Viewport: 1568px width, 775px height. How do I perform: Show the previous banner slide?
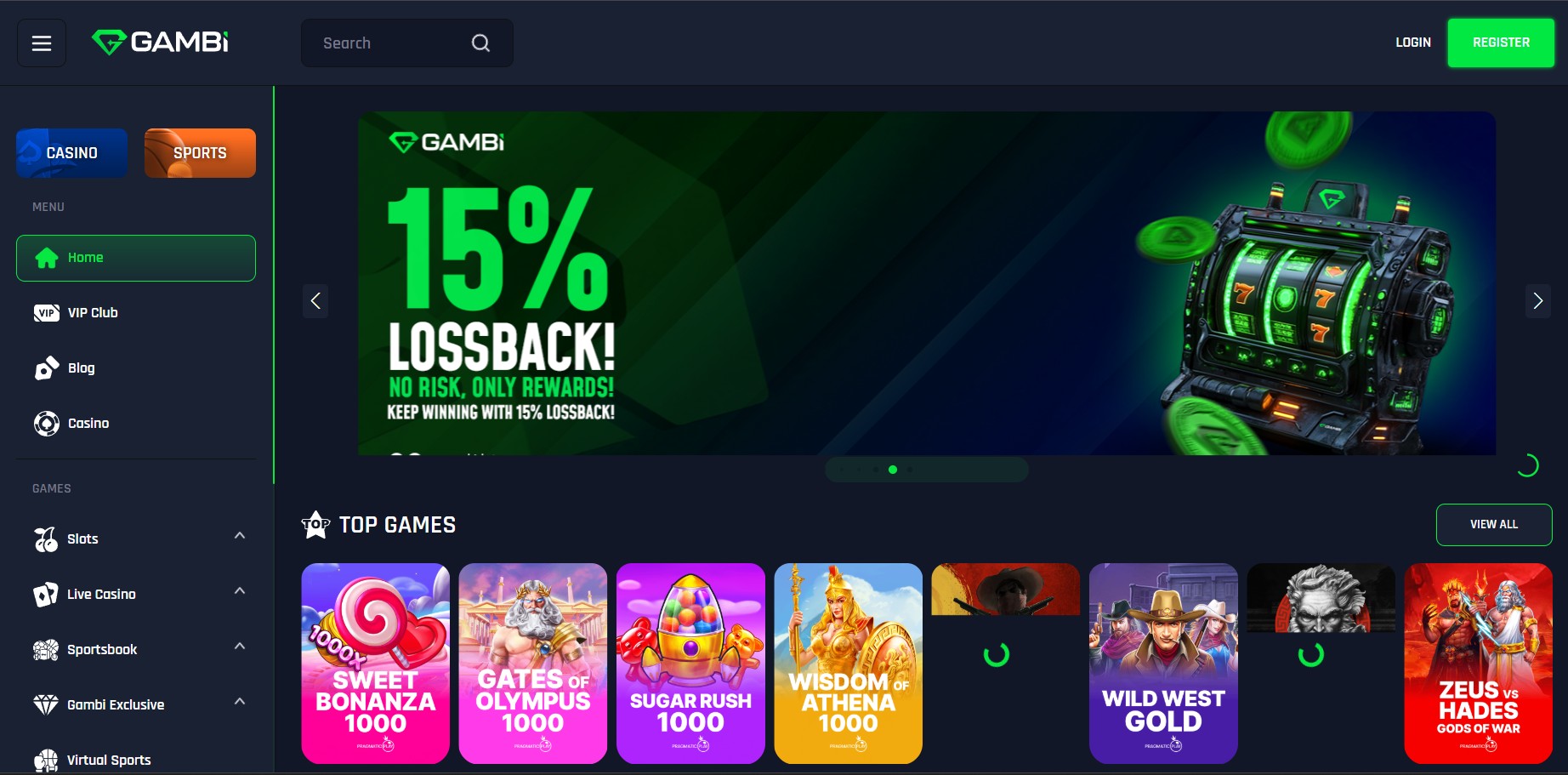click(x=315, y=300)
